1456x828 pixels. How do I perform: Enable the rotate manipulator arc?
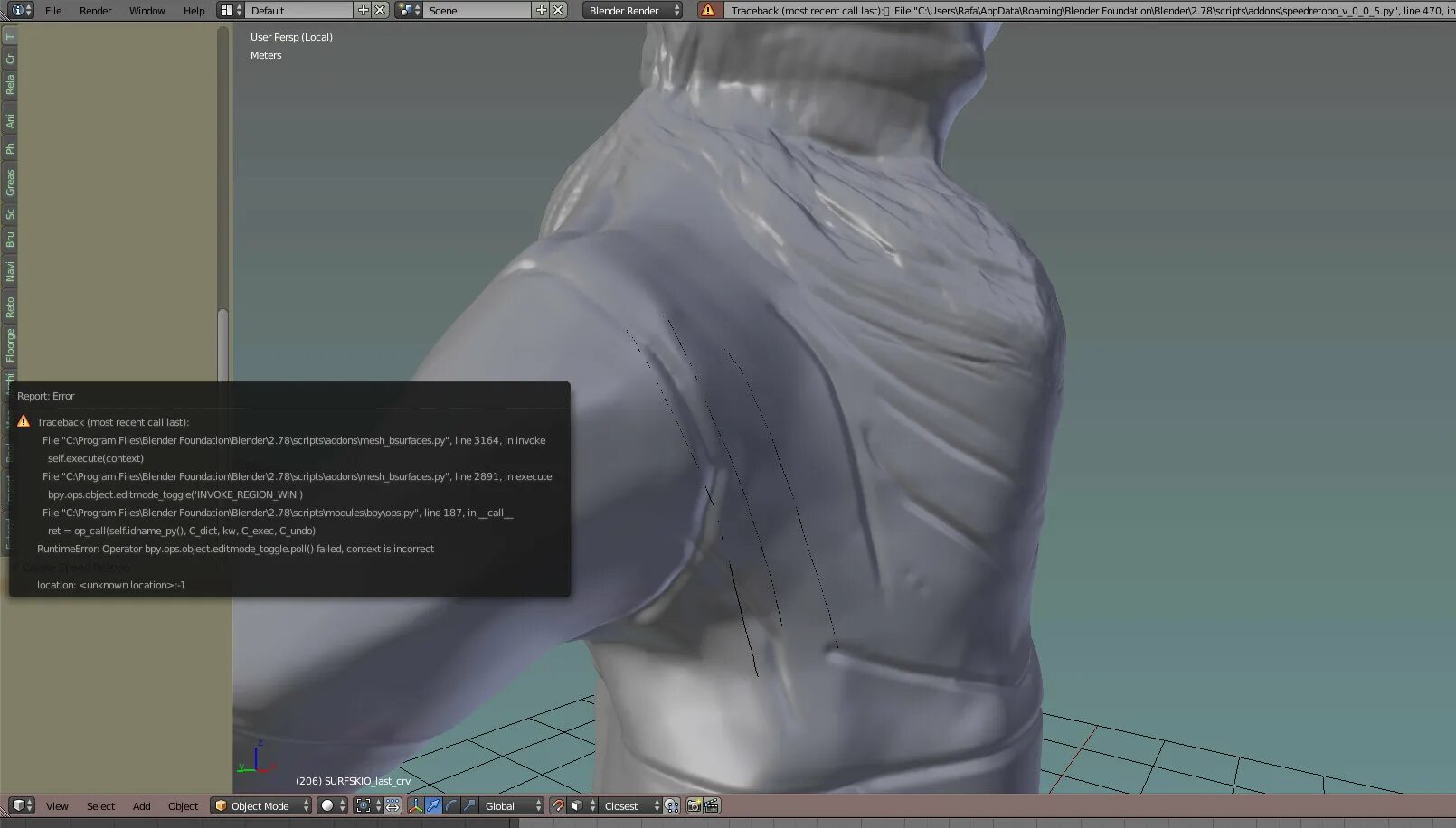tap(451, 805)
